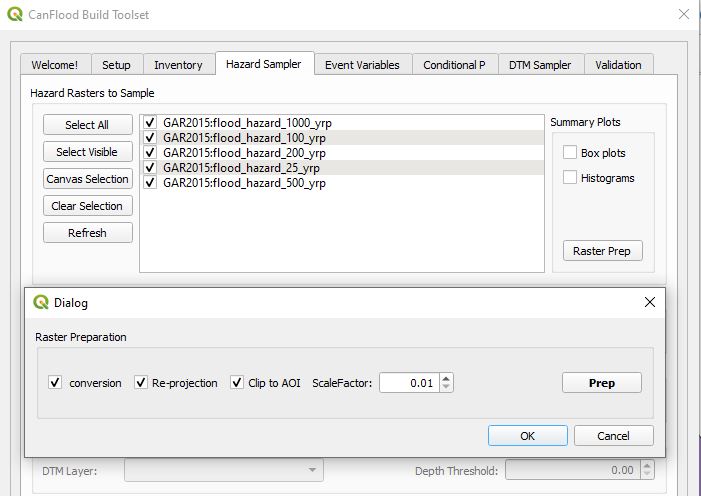Click the Refresh button

[88, 233]
